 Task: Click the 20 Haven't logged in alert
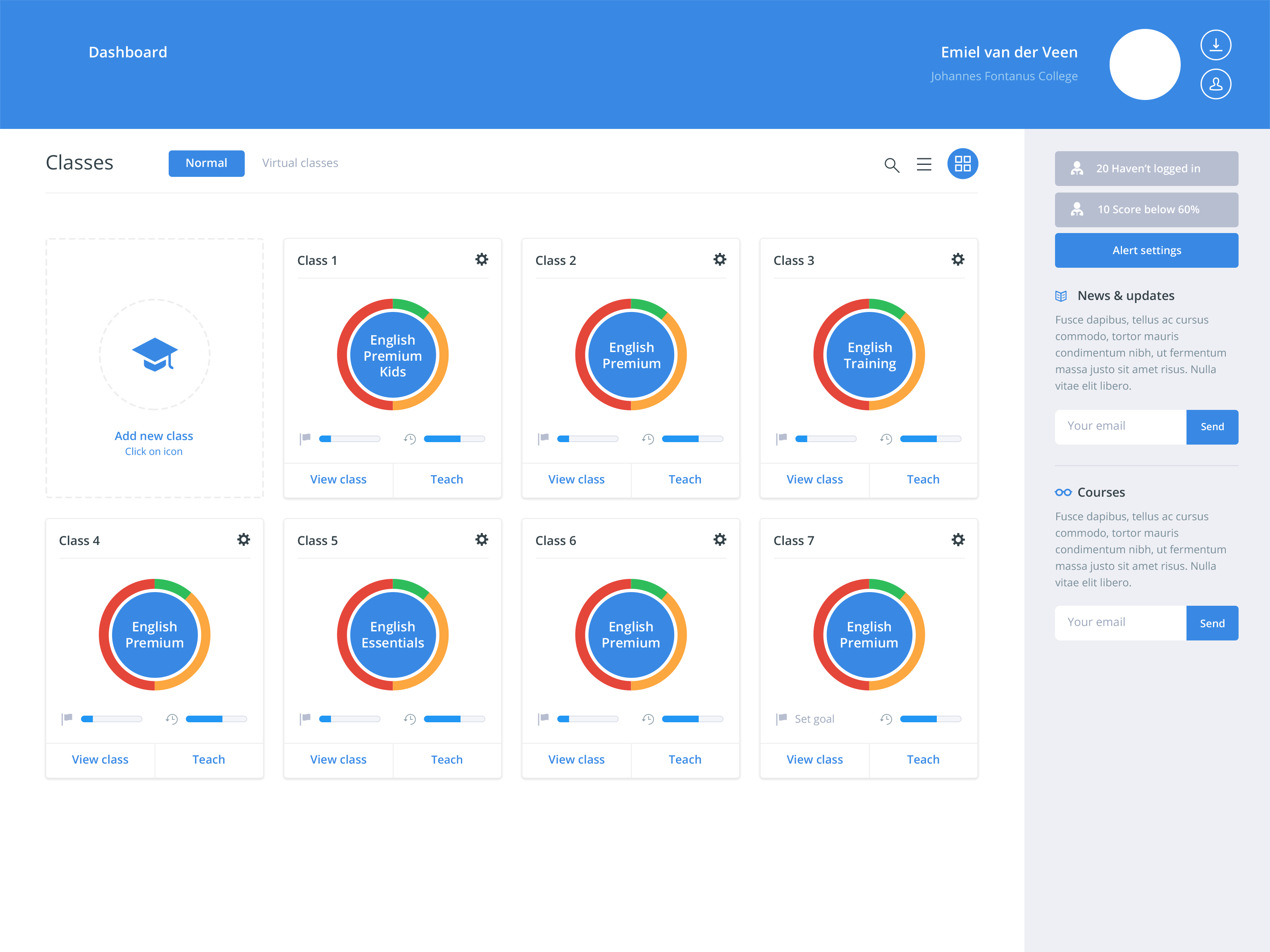[x=1146, y=169]
